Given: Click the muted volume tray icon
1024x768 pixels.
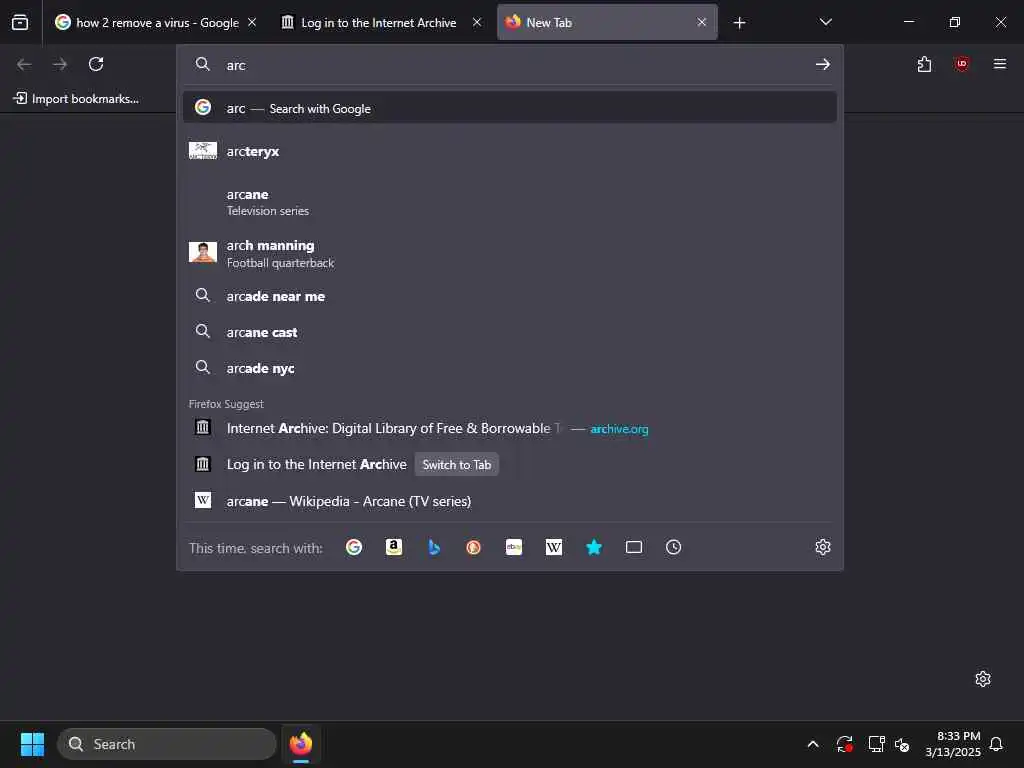Looking at the screenshot, I should pyautogui.click(x=902, y=744).
